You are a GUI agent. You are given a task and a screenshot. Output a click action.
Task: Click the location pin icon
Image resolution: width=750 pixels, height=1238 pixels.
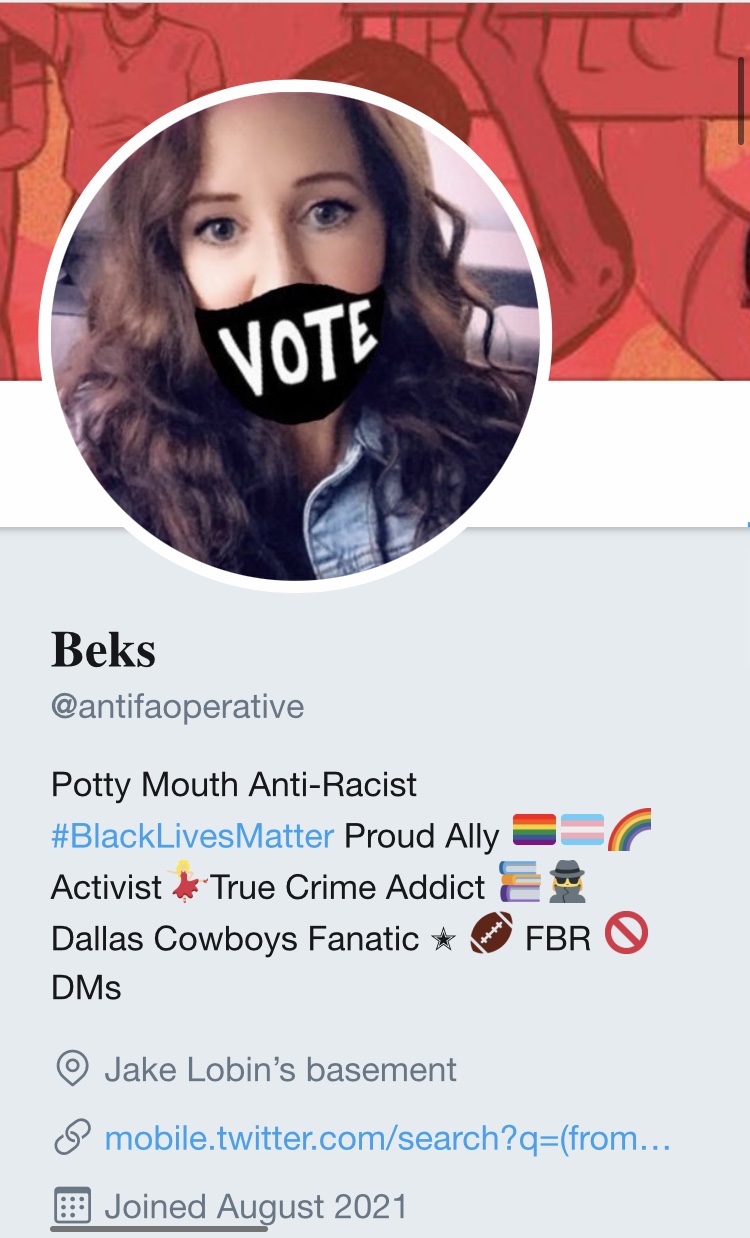pyautogui.click(x=71, y=1070)
